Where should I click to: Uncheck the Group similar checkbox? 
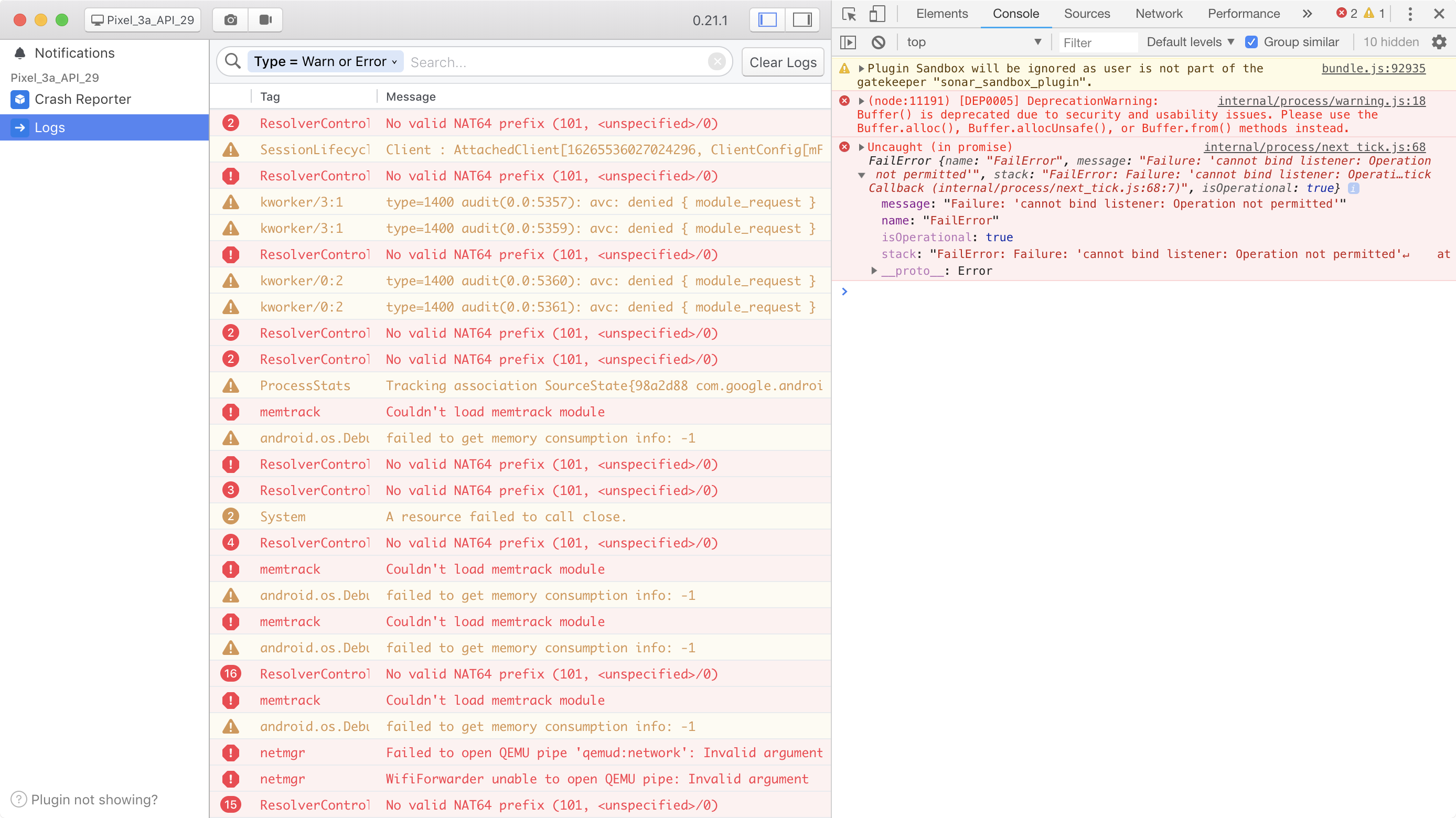pyautogui.click(x=1251, y=42)
